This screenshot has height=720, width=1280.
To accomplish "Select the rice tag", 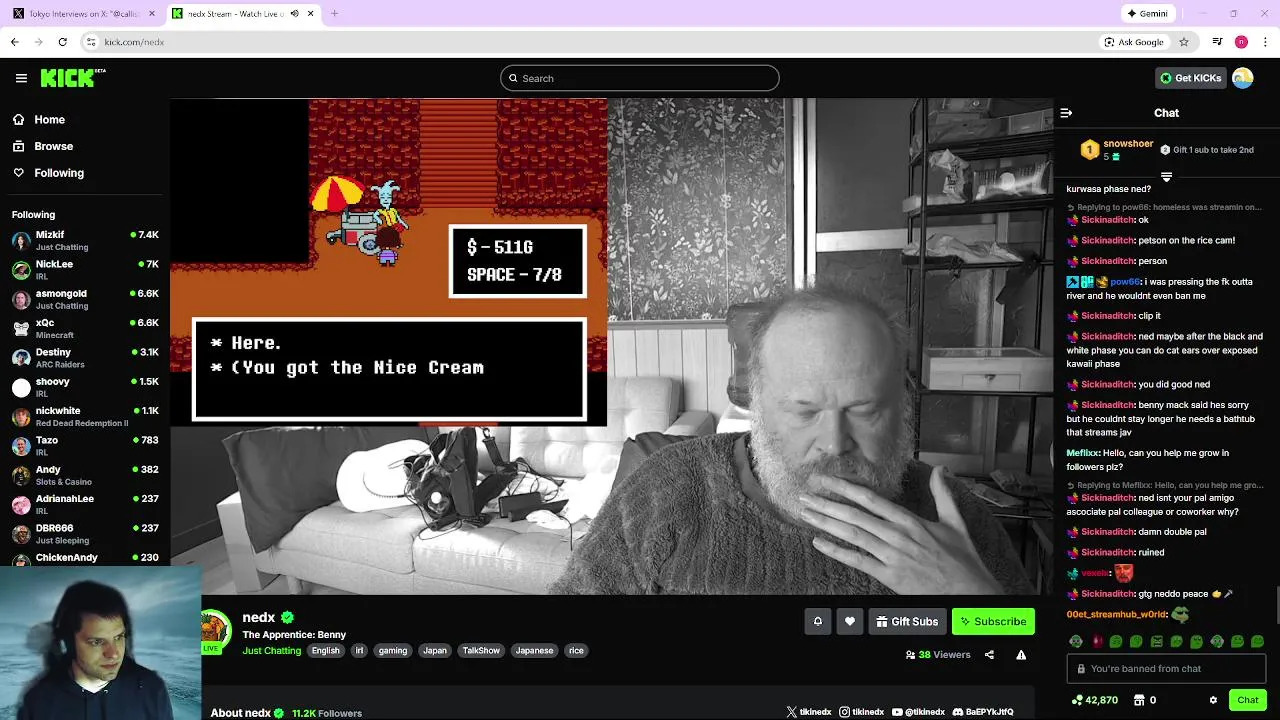I will point(576,650).
